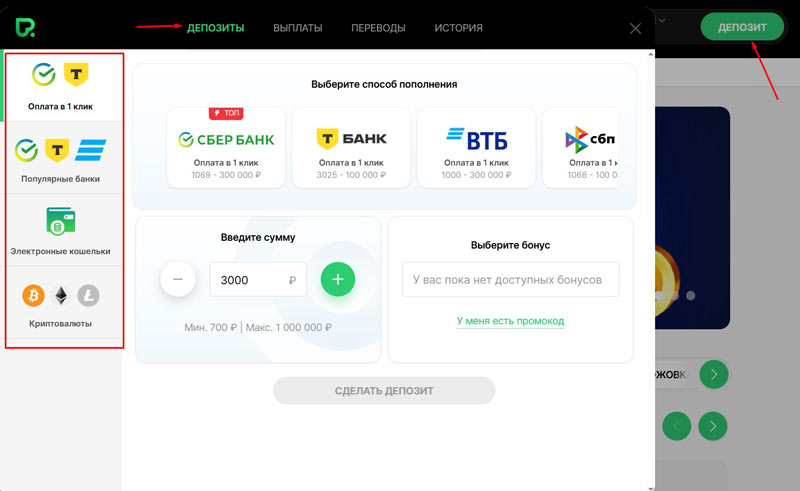Choose ВТБ payment method card
The width and height of the screenshot is (800, 491).
click(x=477, y=148)
